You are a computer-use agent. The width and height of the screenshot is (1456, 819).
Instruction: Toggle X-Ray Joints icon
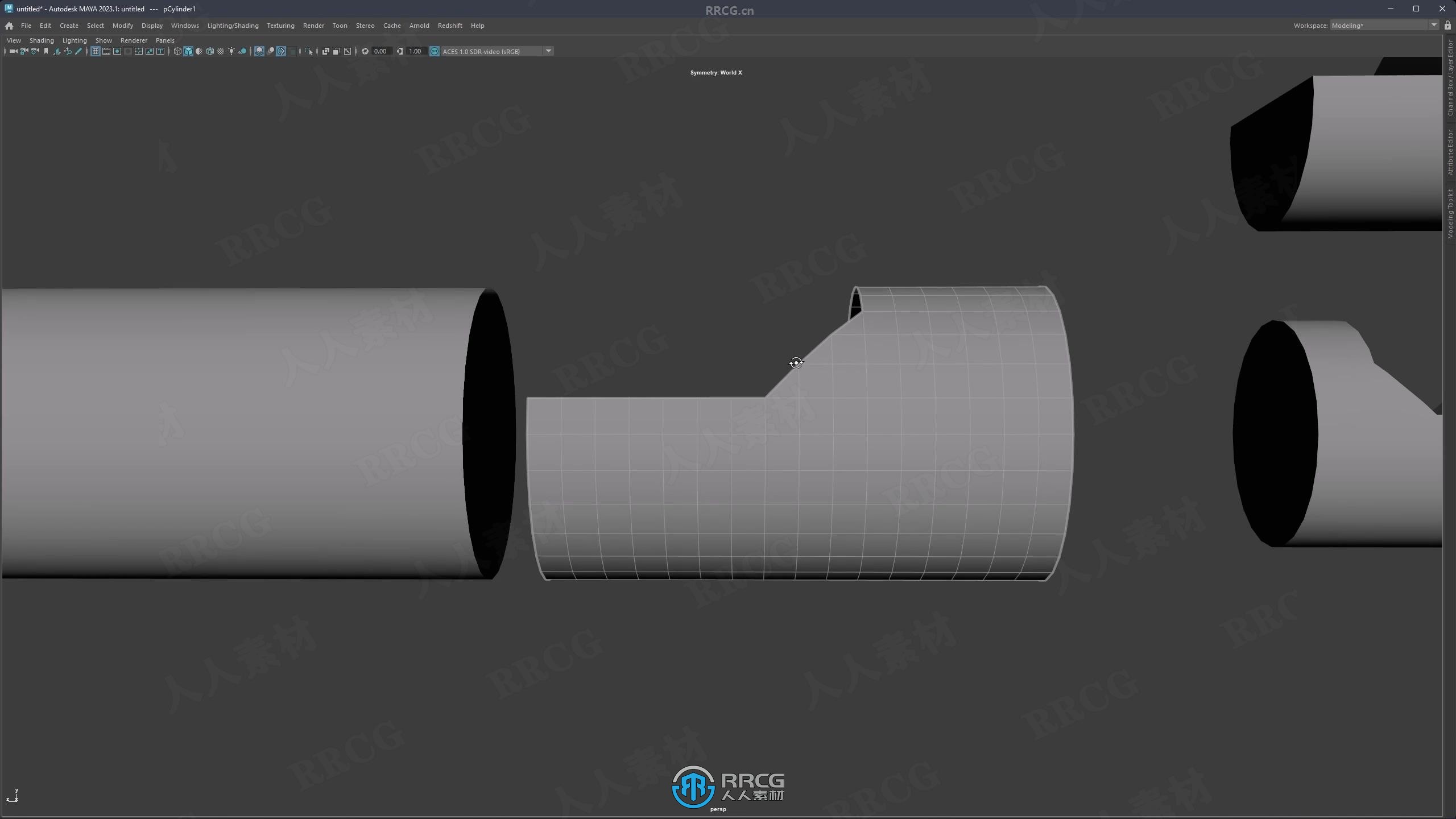348,51
